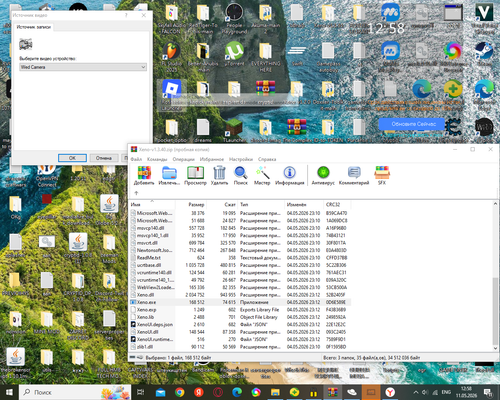Click the Отмена button in the dialog
Viewport: 500px width, 400px height.
104,158
